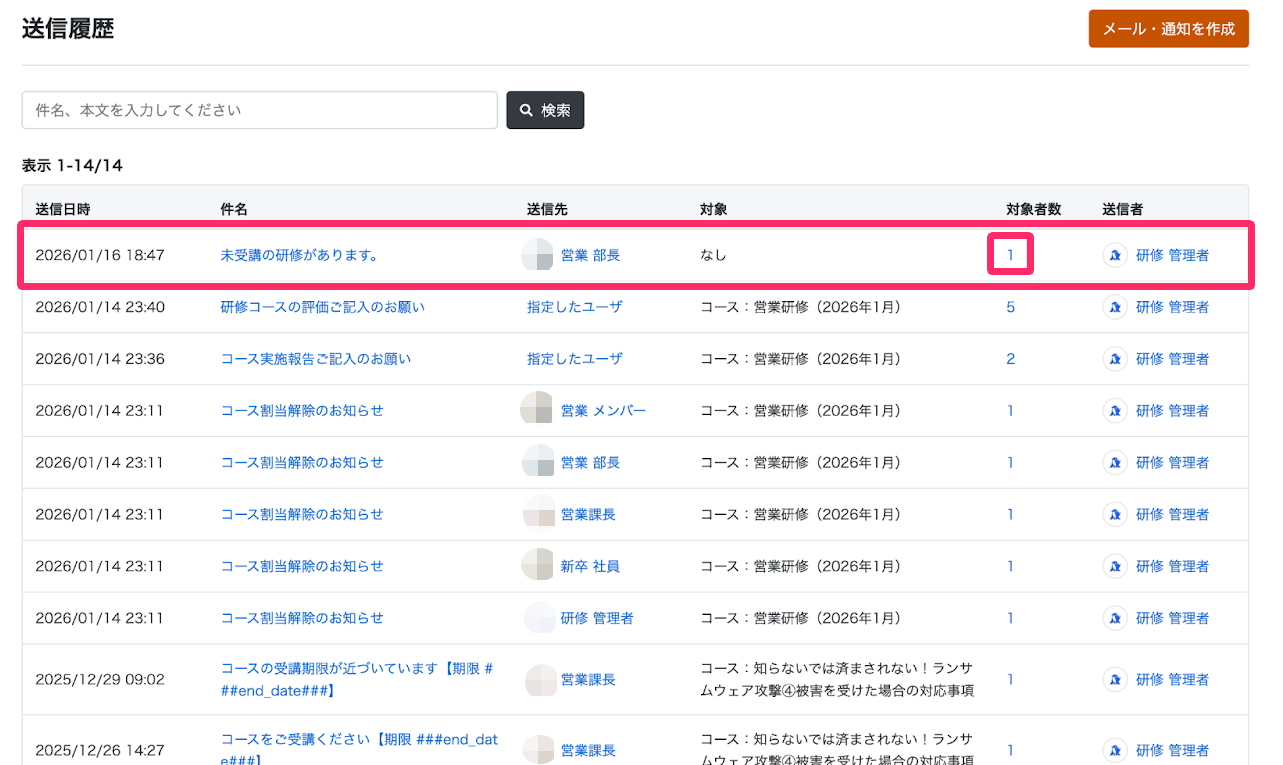Click the 送信者 column header
The width and height of the screenshot is (1283, 765).
point(1123,209)
